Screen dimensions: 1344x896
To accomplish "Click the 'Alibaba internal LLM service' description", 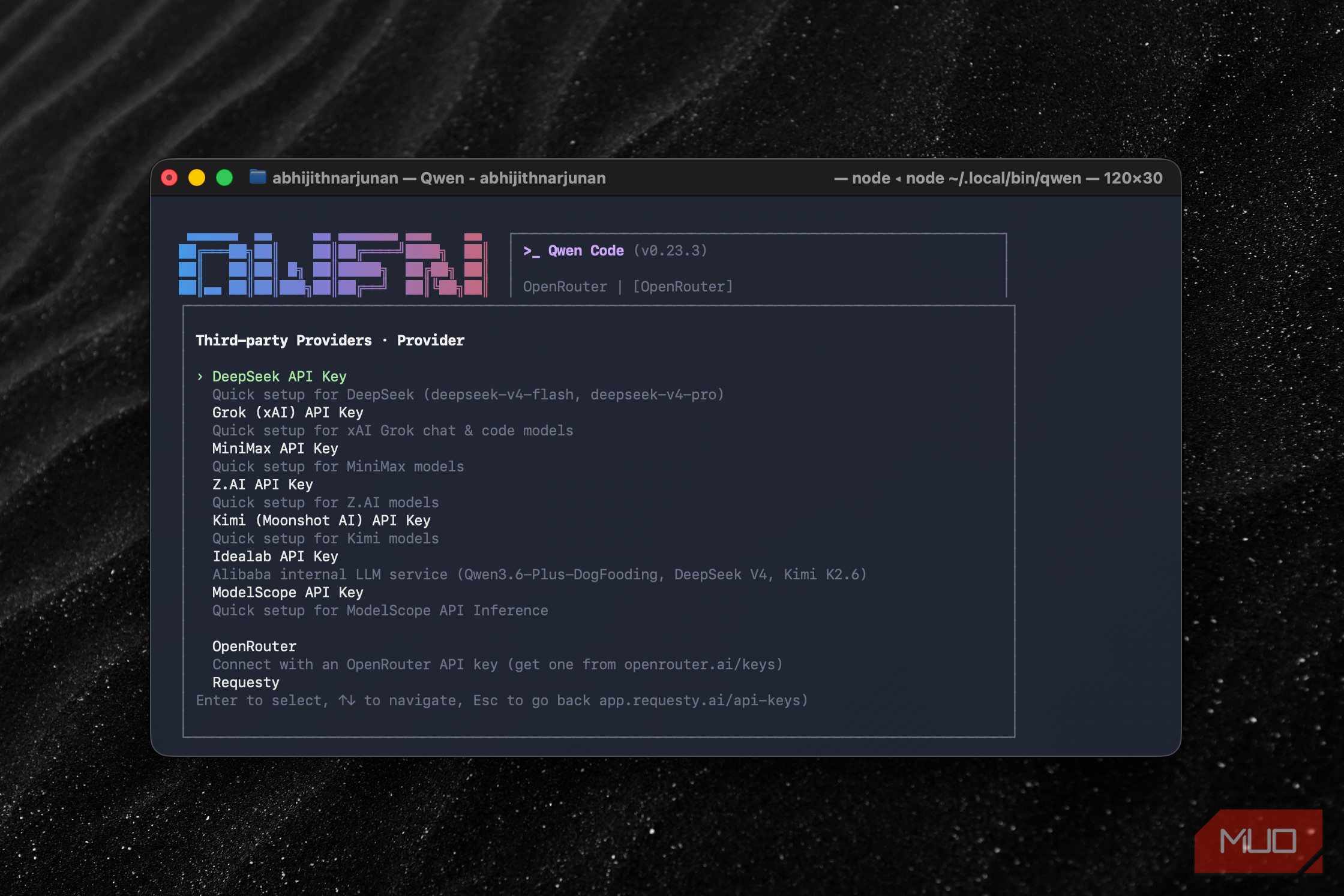I will 539,575.
